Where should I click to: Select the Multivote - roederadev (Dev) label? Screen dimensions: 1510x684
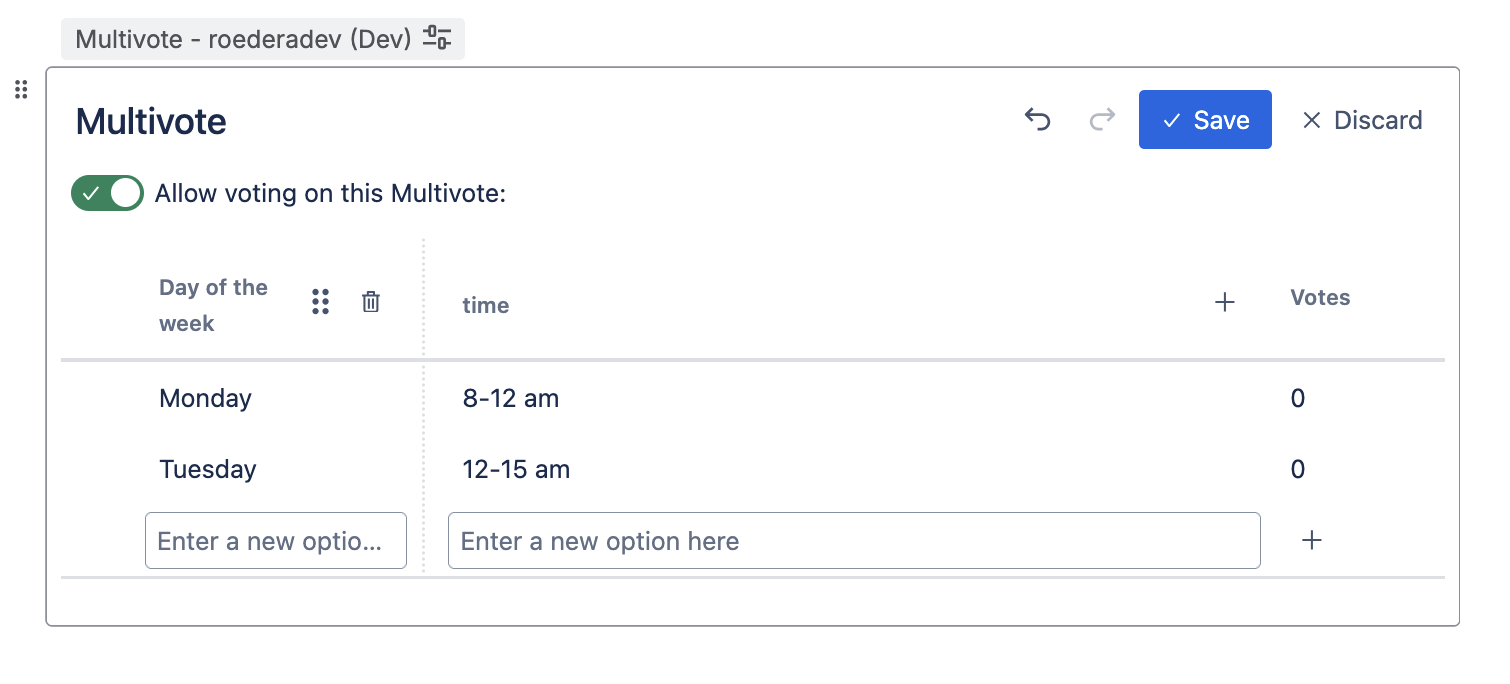tap(243, 39)
